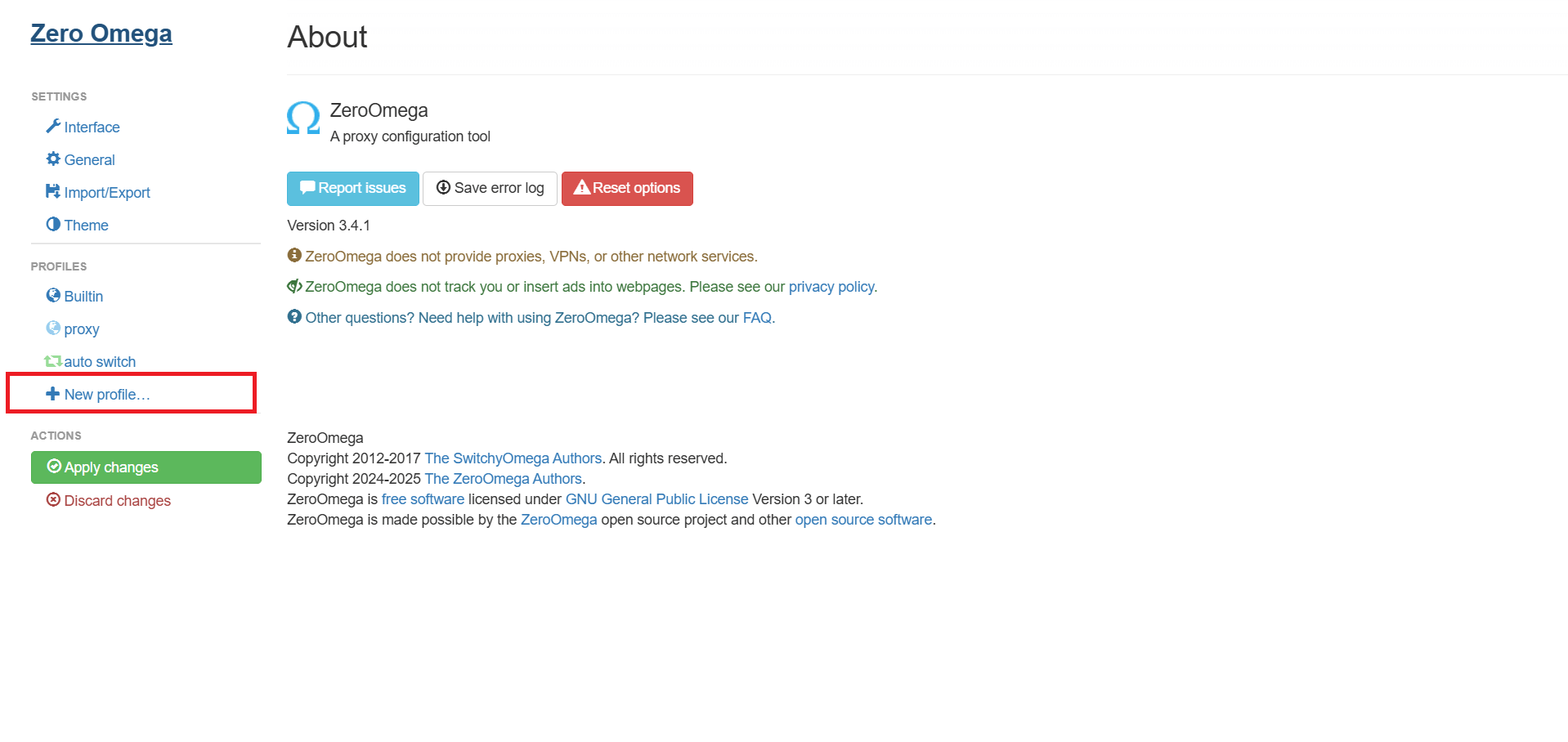This screenshot has height=742, width=1568.
Task: Click the gear icon next to General
Action: pos(53,159)
